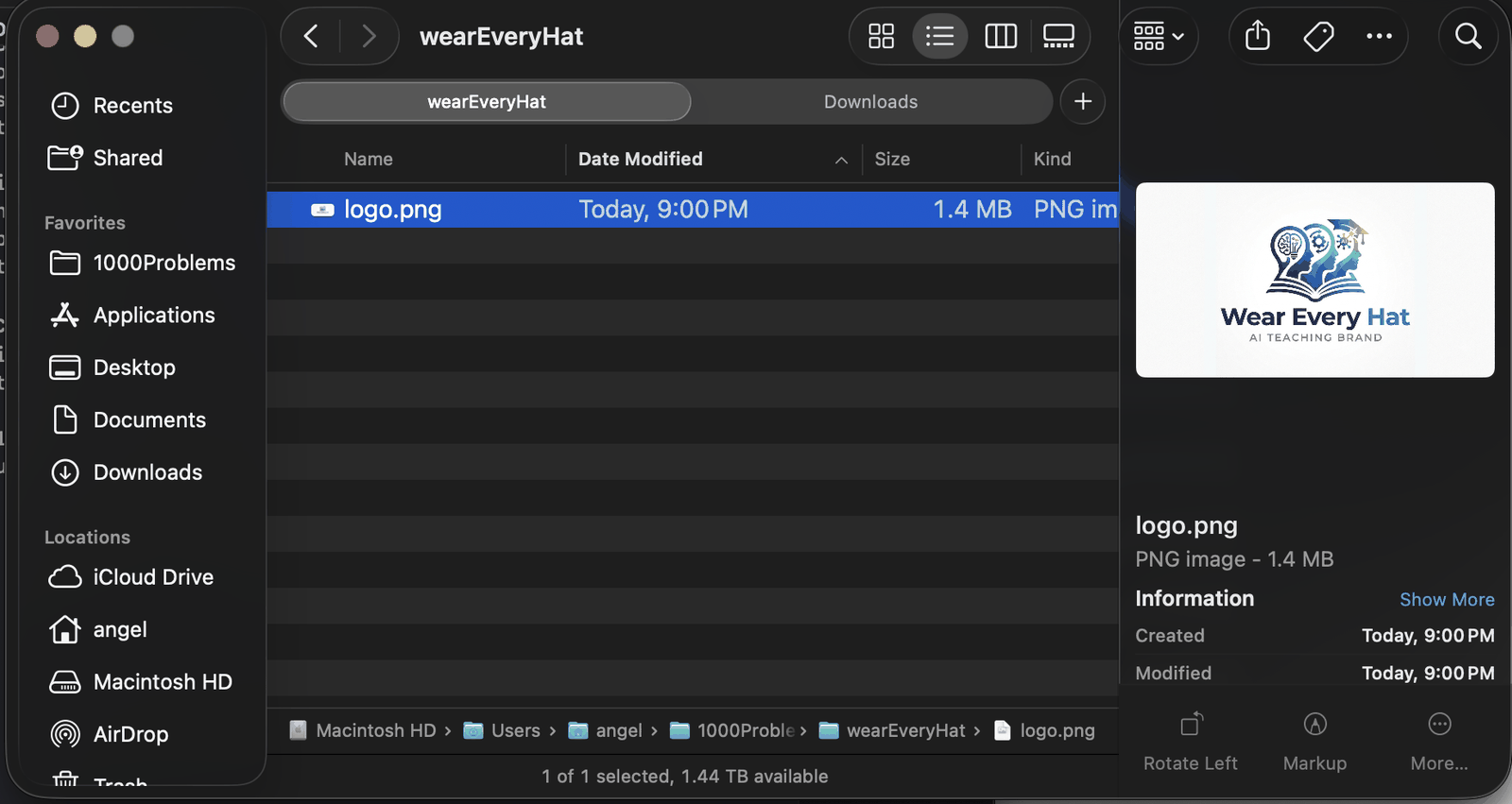Go back with the left chevron button
This screenshot has width=1512, height=804.
(x=311, y=37)
